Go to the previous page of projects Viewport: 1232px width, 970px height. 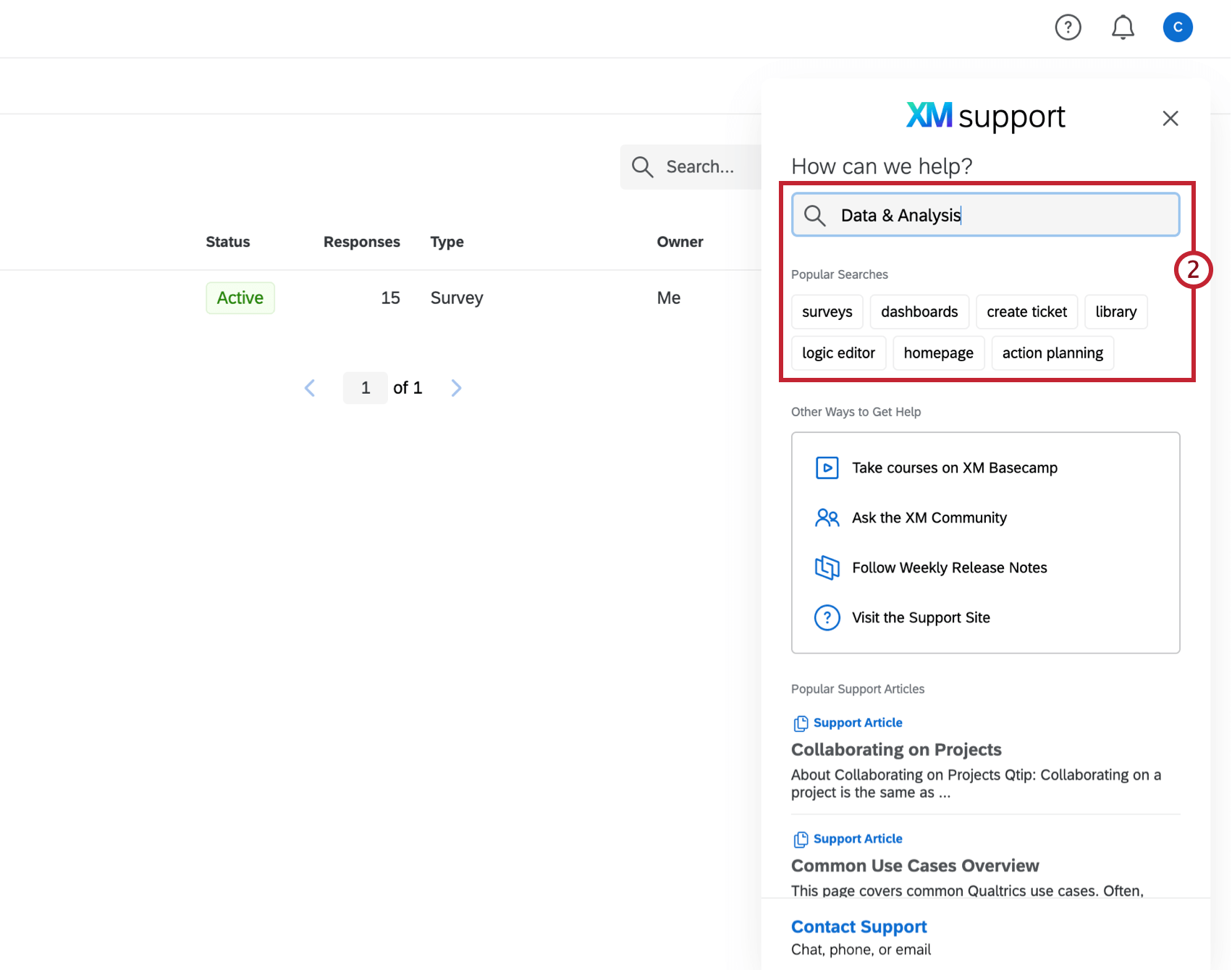310,388
